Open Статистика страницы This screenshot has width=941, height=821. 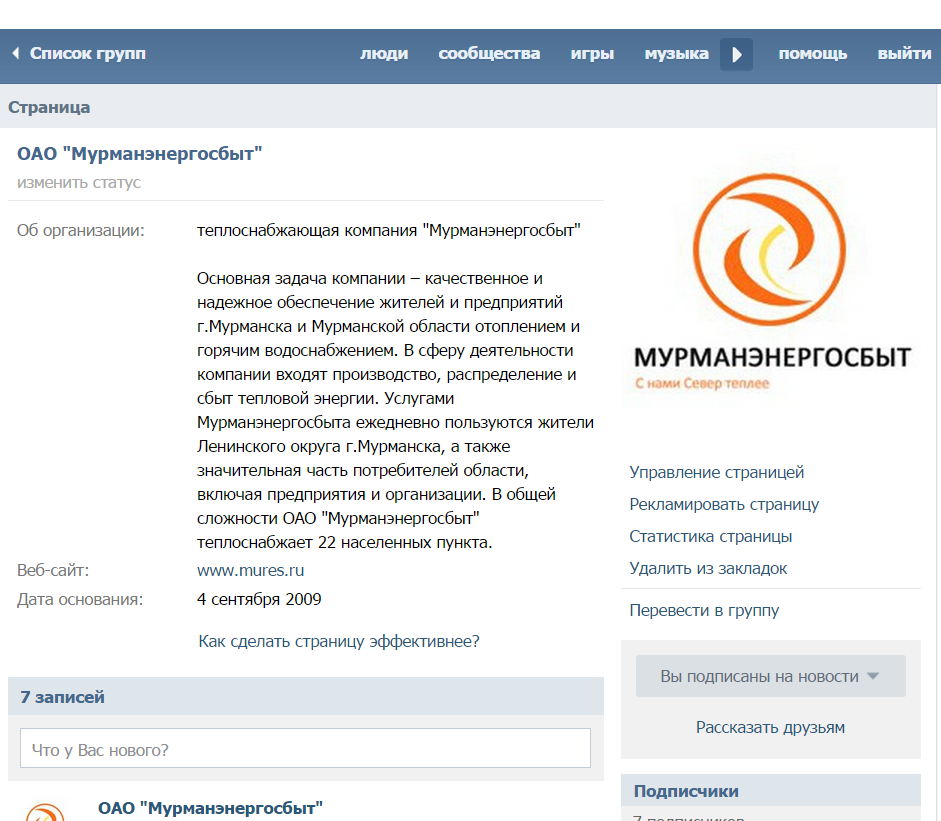pyautogui.click(x=711, y=537)
